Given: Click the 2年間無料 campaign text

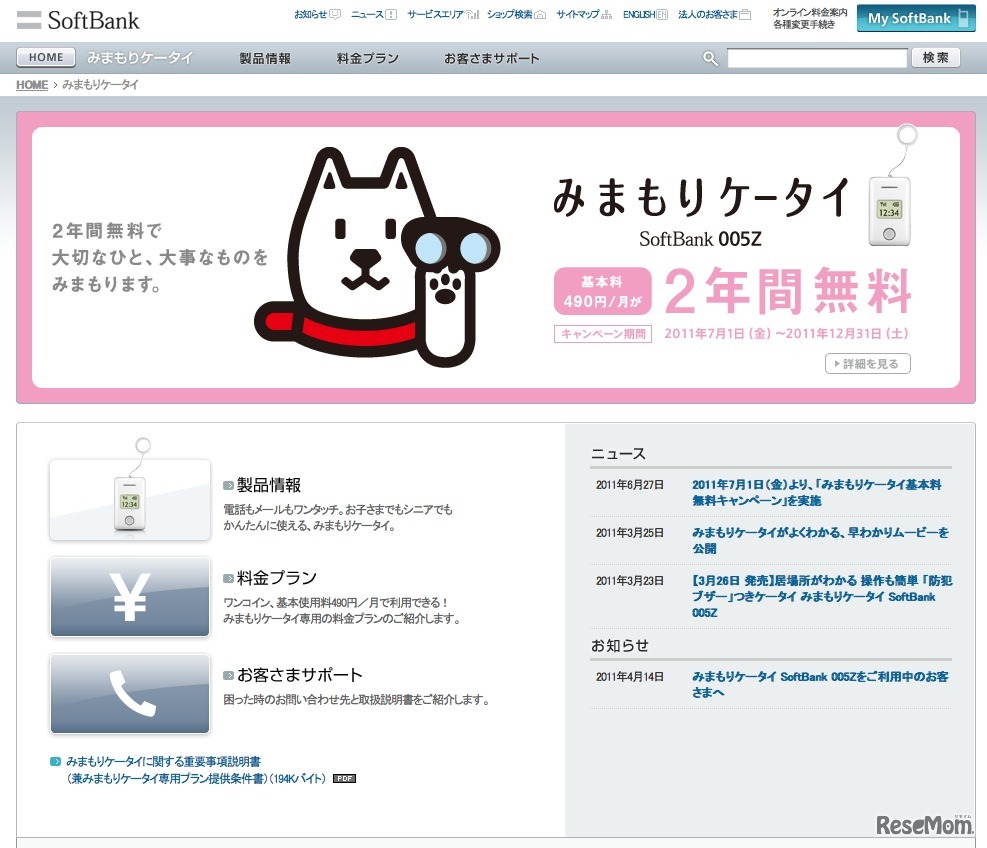Looking at the screenshot, I should click(787, 291).
